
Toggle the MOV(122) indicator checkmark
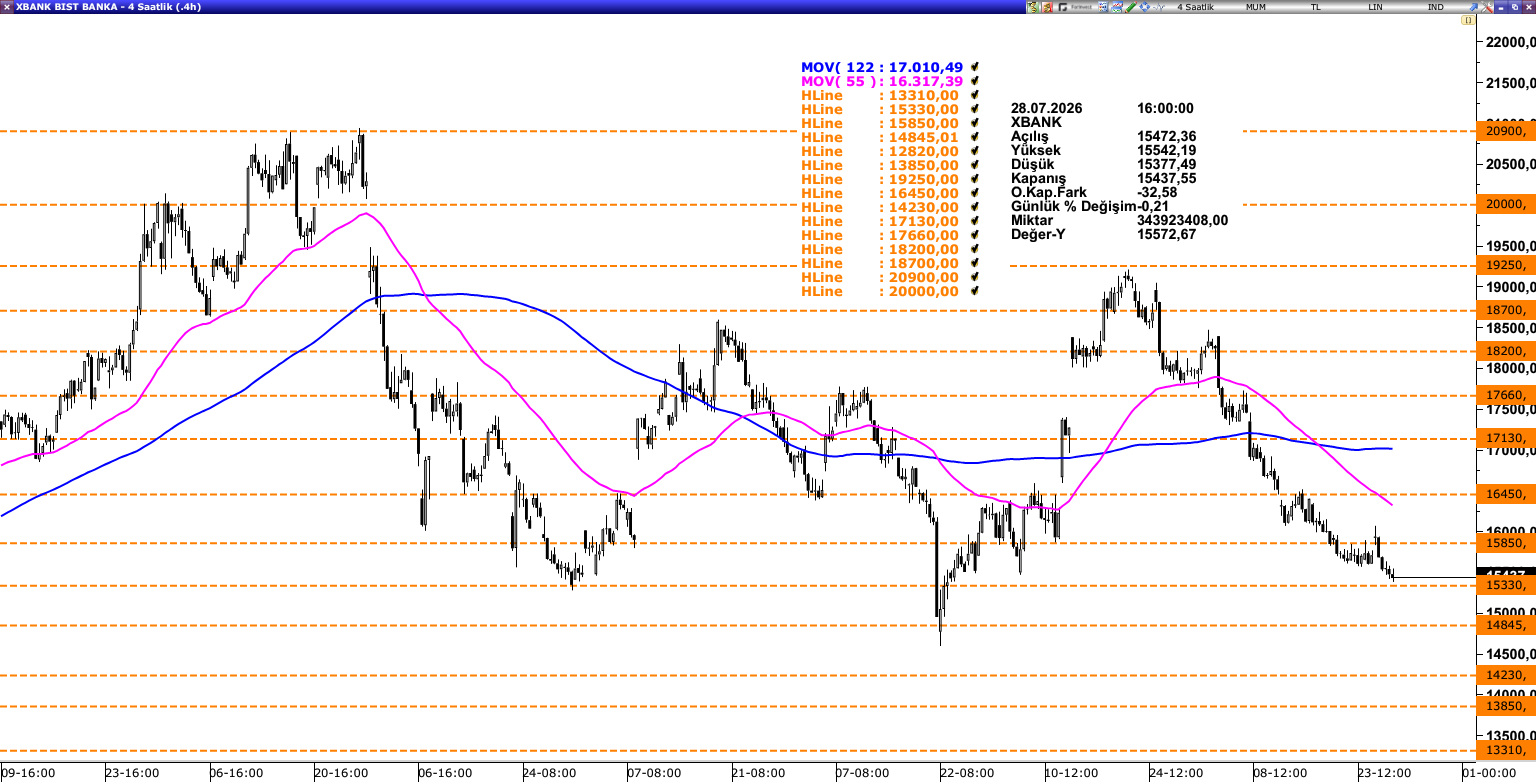973,67
